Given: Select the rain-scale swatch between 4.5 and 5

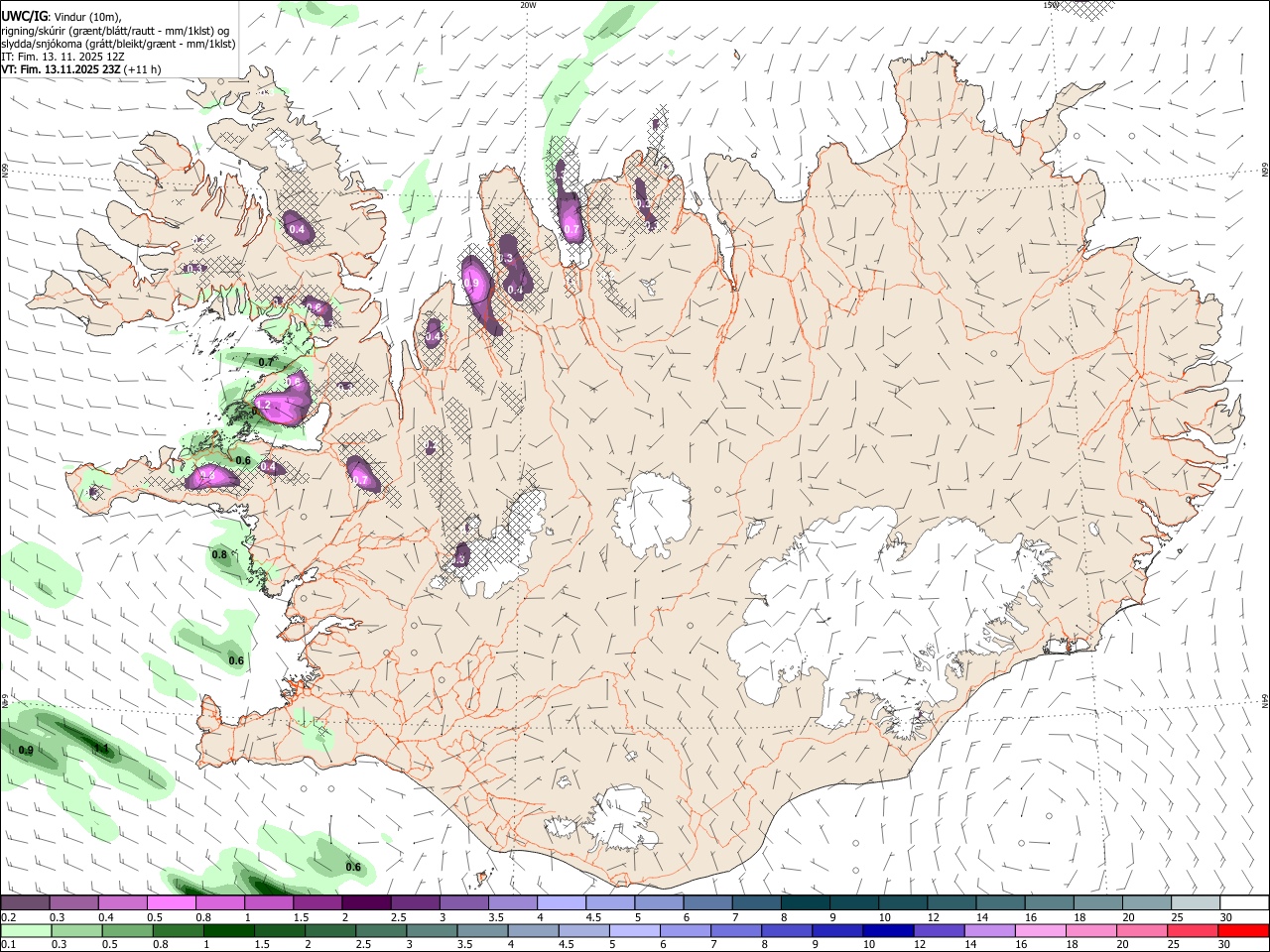Looking at the screenshot, I should click(x=582, y=931).
